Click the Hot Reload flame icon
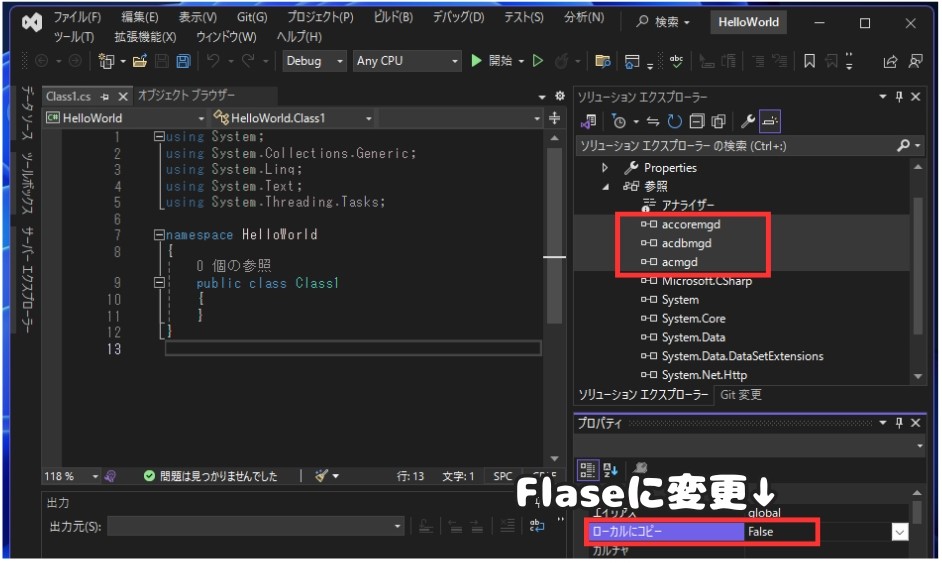Screen dimensions: 942x563 coord(562,61)
